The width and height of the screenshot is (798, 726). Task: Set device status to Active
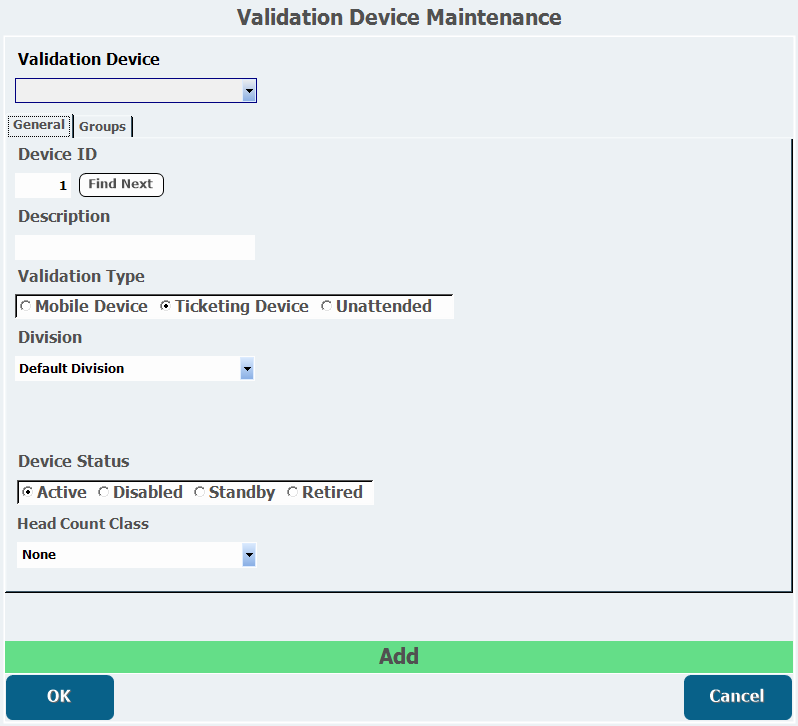(54, 492)
